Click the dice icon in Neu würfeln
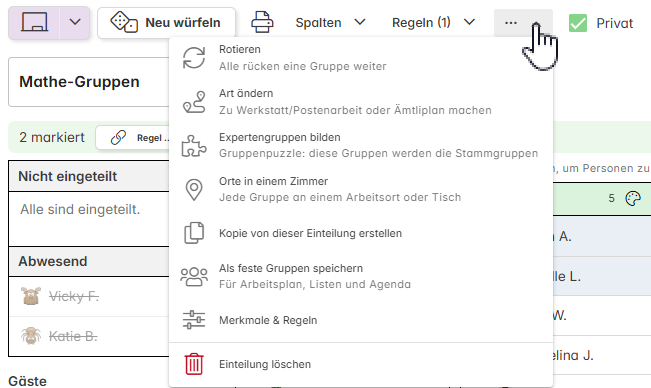Screen dimensions: 651x388 pyautogui.click(x=124, y=22)
